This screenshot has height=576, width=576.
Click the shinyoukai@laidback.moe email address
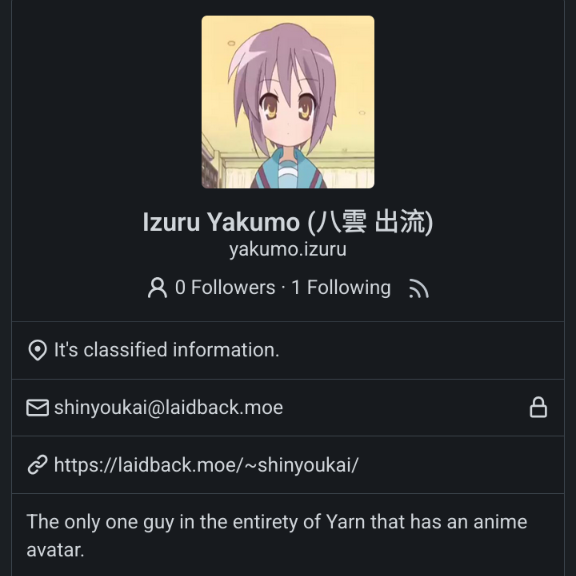[169, 408]
